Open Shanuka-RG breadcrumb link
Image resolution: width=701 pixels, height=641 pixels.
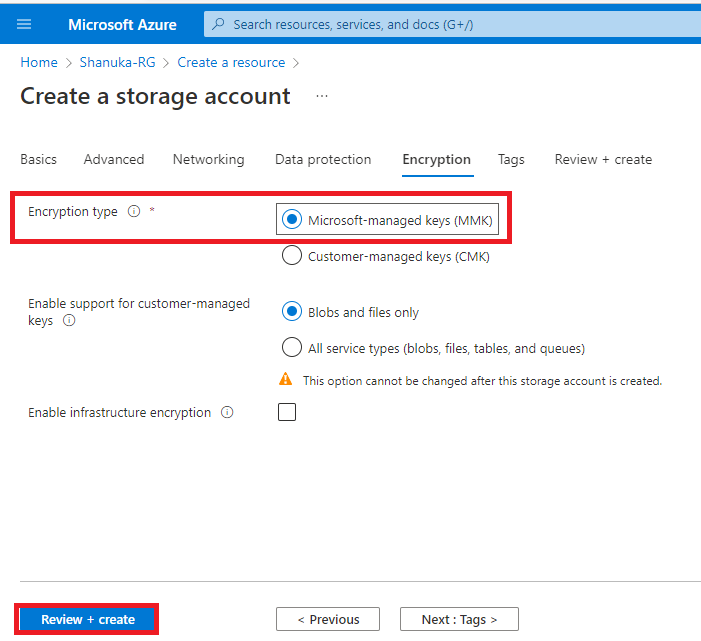pos(117,62)
